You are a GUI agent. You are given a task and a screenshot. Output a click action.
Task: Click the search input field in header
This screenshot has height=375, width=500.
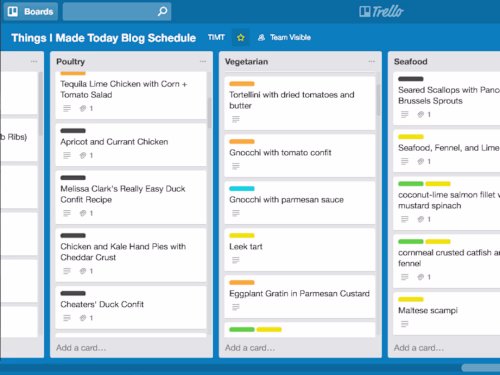110,12
